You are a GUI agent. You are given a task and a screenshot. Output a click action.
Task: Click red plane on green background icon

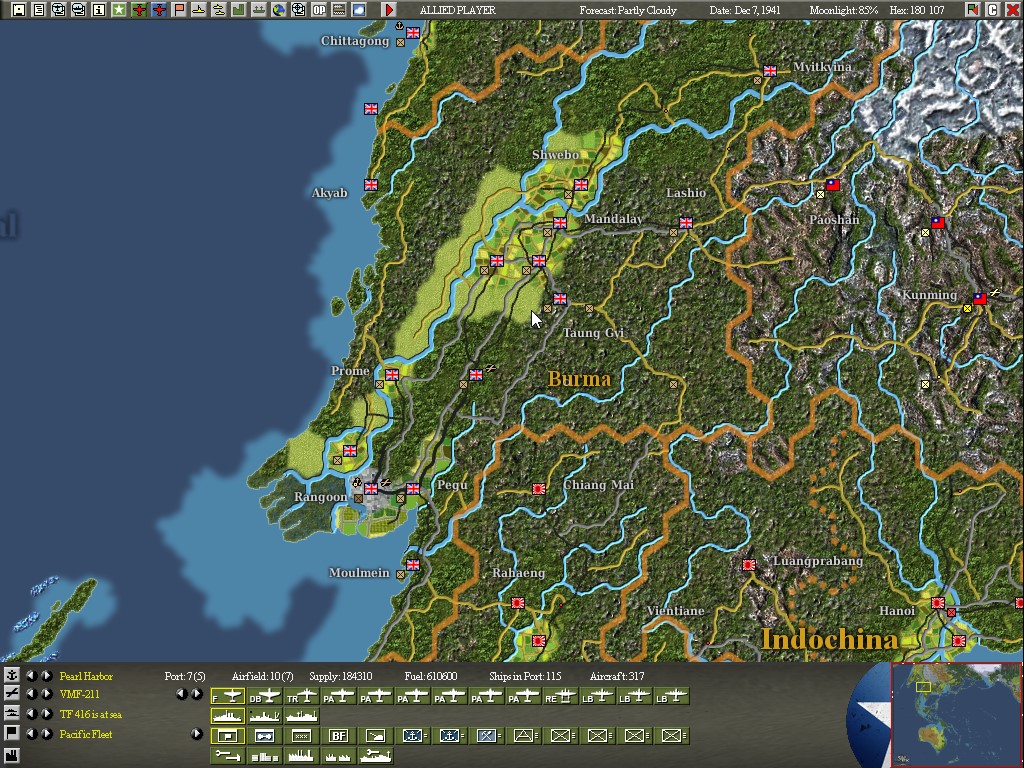click(x=138, y=10)
